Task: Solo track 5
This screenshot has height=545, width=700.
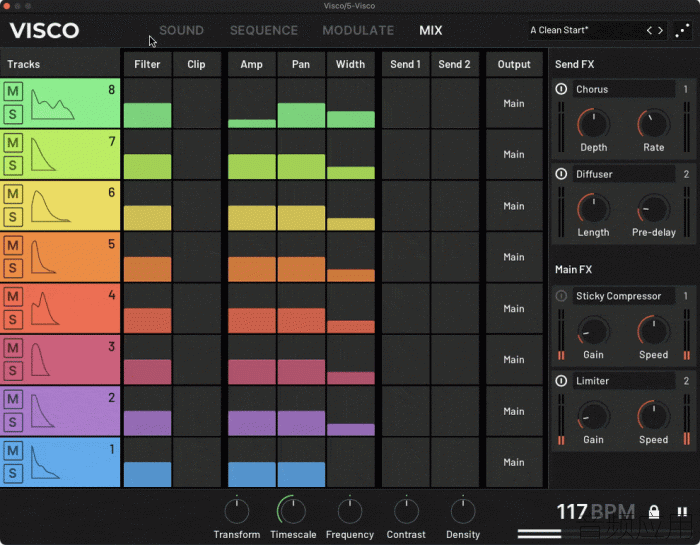Action: tap(12, 268)
